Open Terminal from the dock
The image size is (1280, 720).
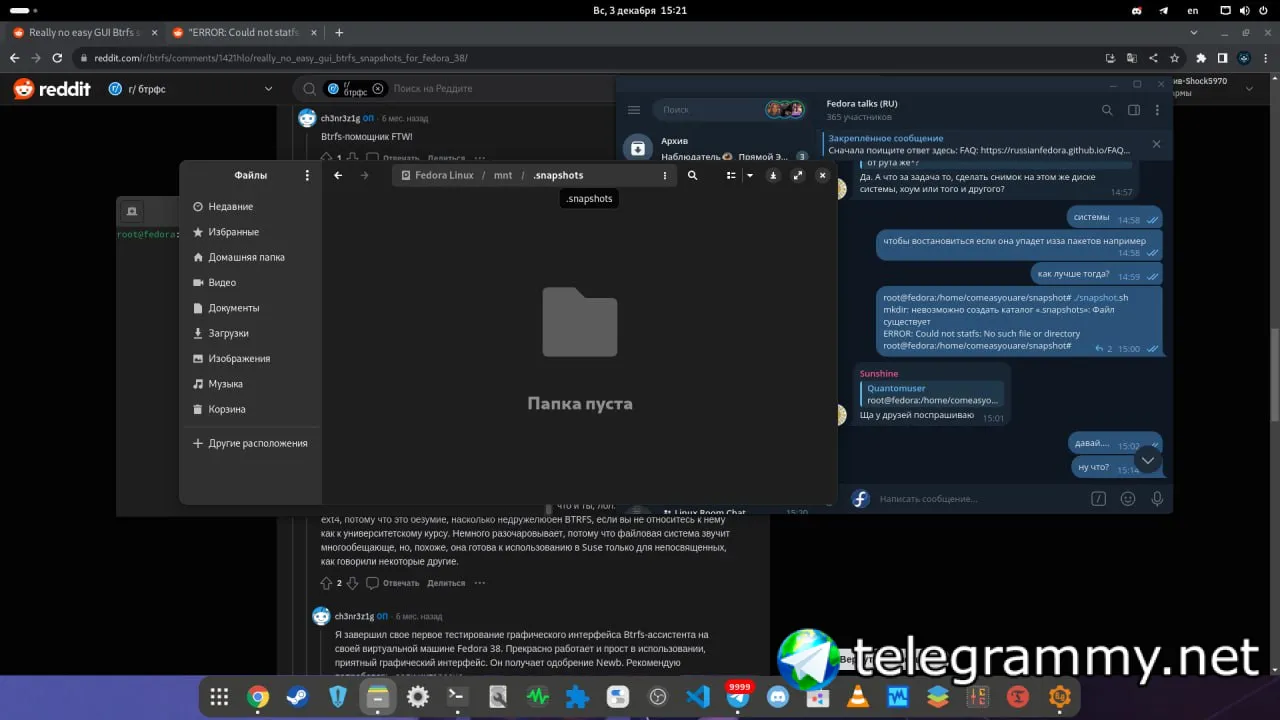click(458, 697)
